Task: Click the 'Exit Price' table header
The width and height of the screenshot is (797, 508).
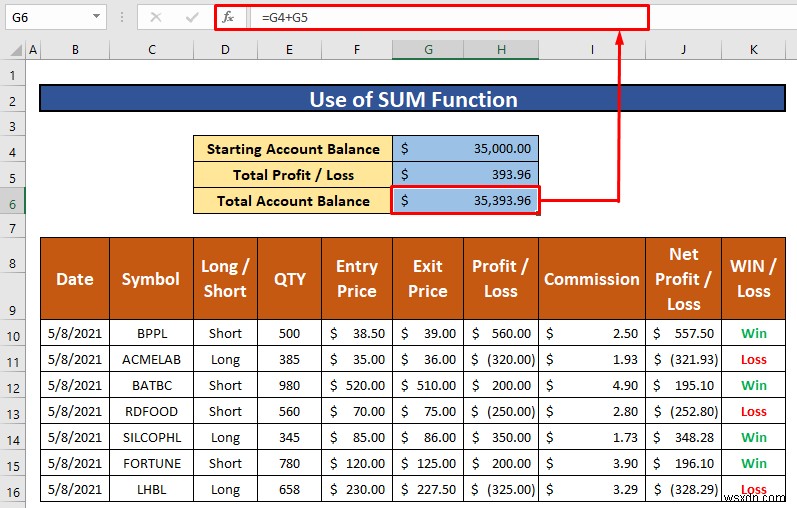Action: (x=428, y=279)
